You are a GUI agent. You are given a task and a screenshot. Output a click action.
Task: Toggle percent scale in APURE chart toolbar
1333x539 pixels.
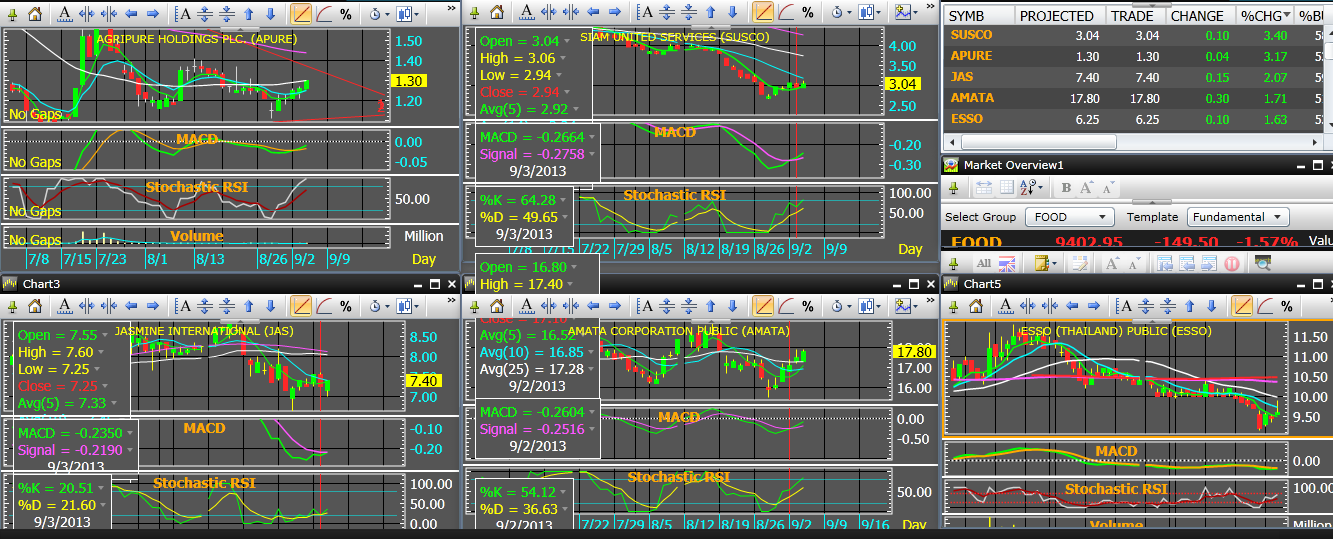click(x=346, y=14)
